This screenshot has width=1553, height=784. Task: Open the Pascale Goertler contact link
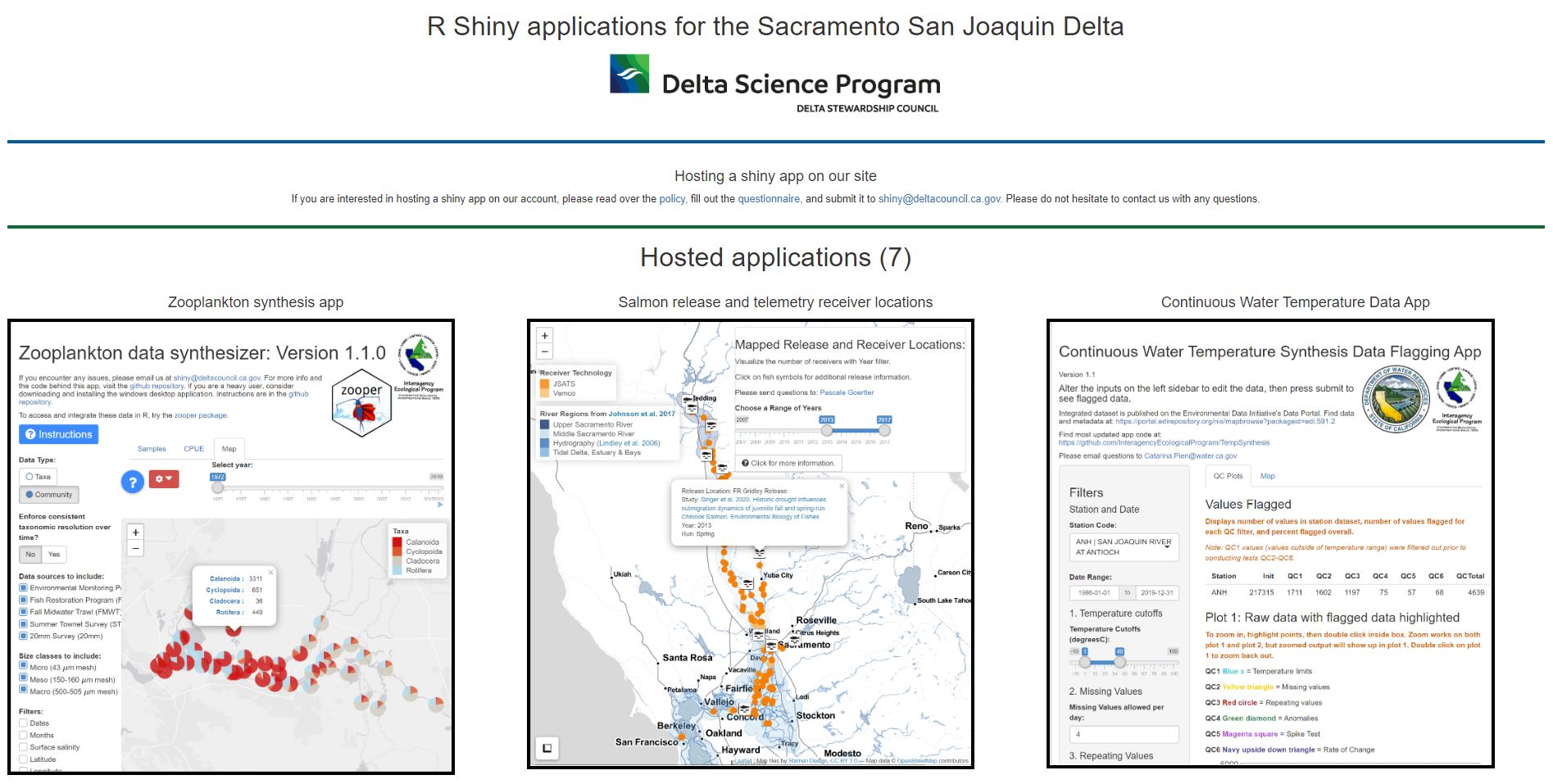coord(847,392)
